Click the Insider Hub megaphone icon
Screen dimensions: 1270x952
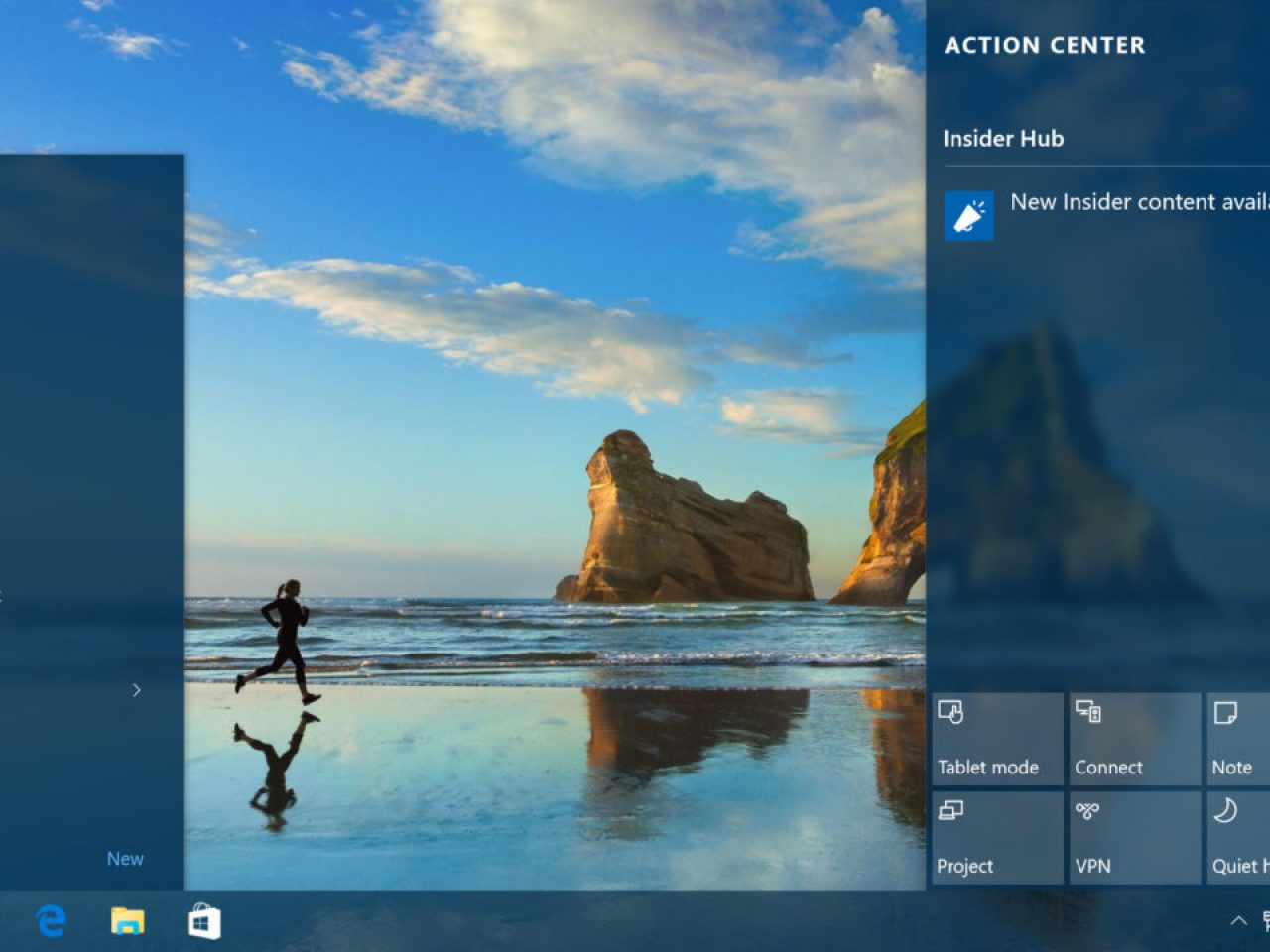pyautogui.click(x=968, y=215)
